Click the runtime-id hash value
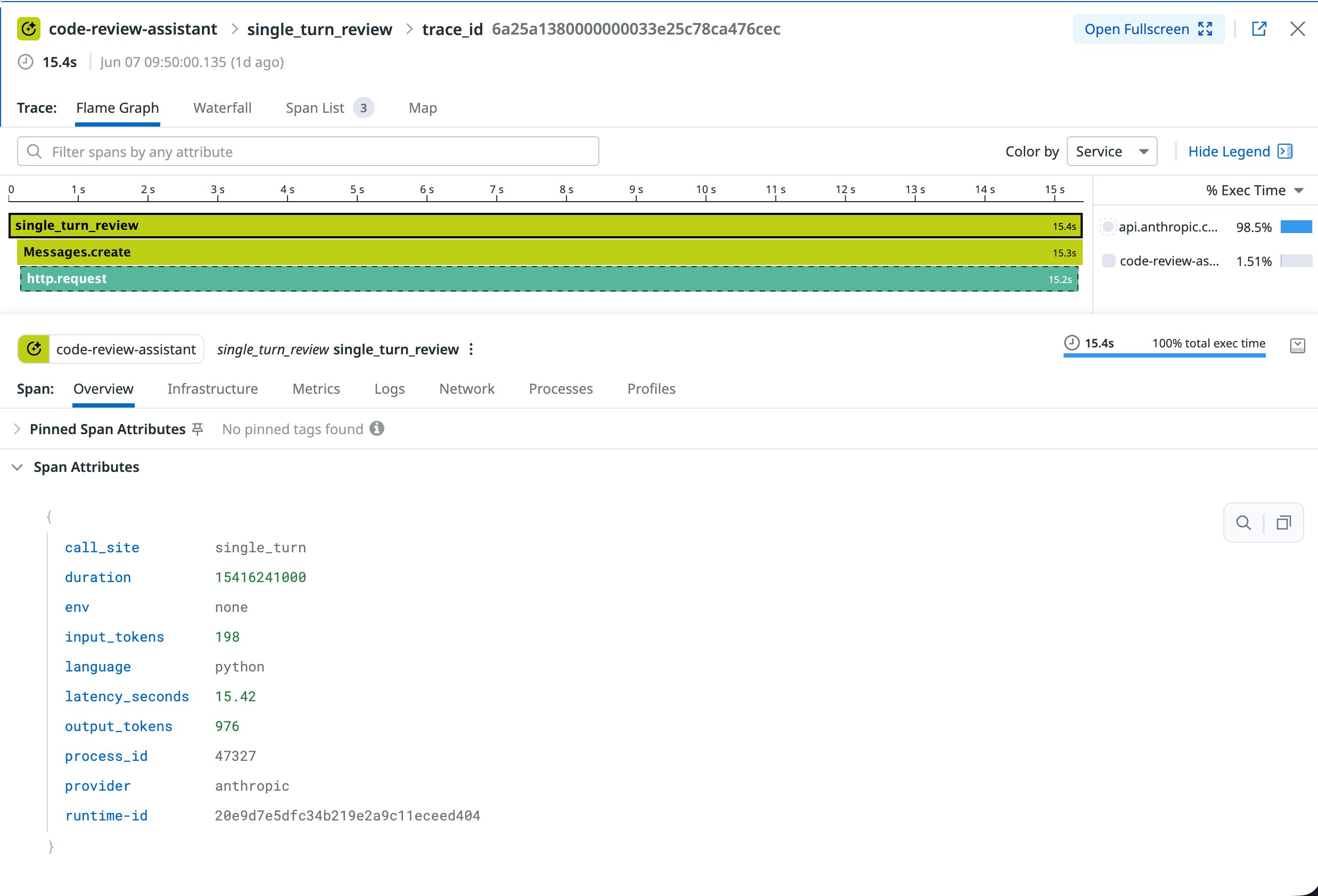Image resolution: width=1318 pixels, height=896 pixels. point(347,816)
